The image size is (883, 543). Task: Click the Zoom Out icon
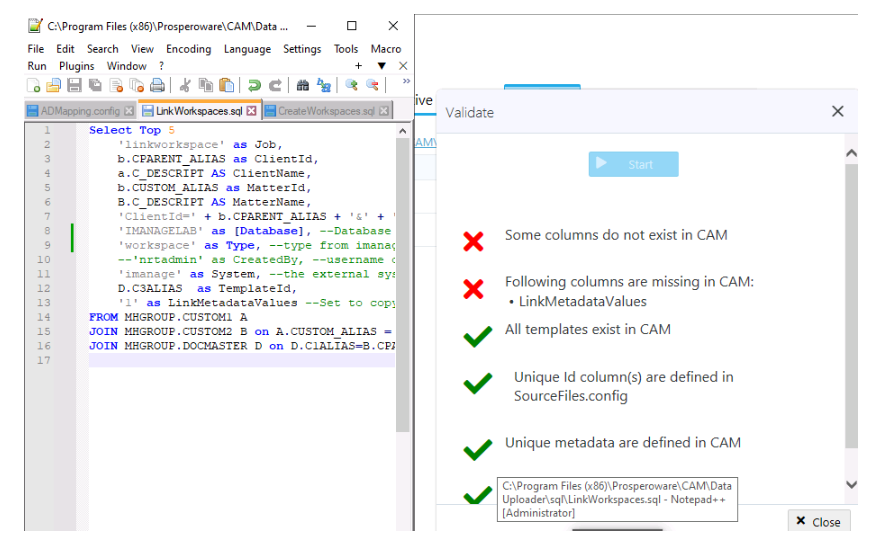(x=372, y=85)
